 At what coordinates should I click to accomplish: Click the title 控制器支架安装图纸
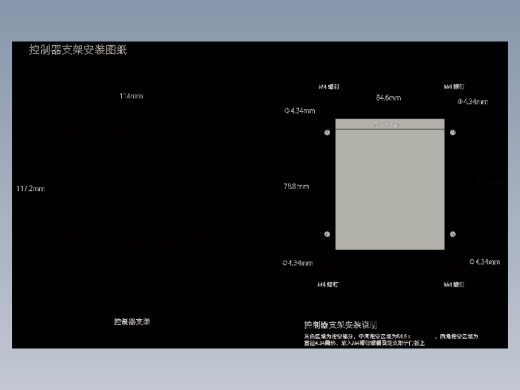(78, 50)
